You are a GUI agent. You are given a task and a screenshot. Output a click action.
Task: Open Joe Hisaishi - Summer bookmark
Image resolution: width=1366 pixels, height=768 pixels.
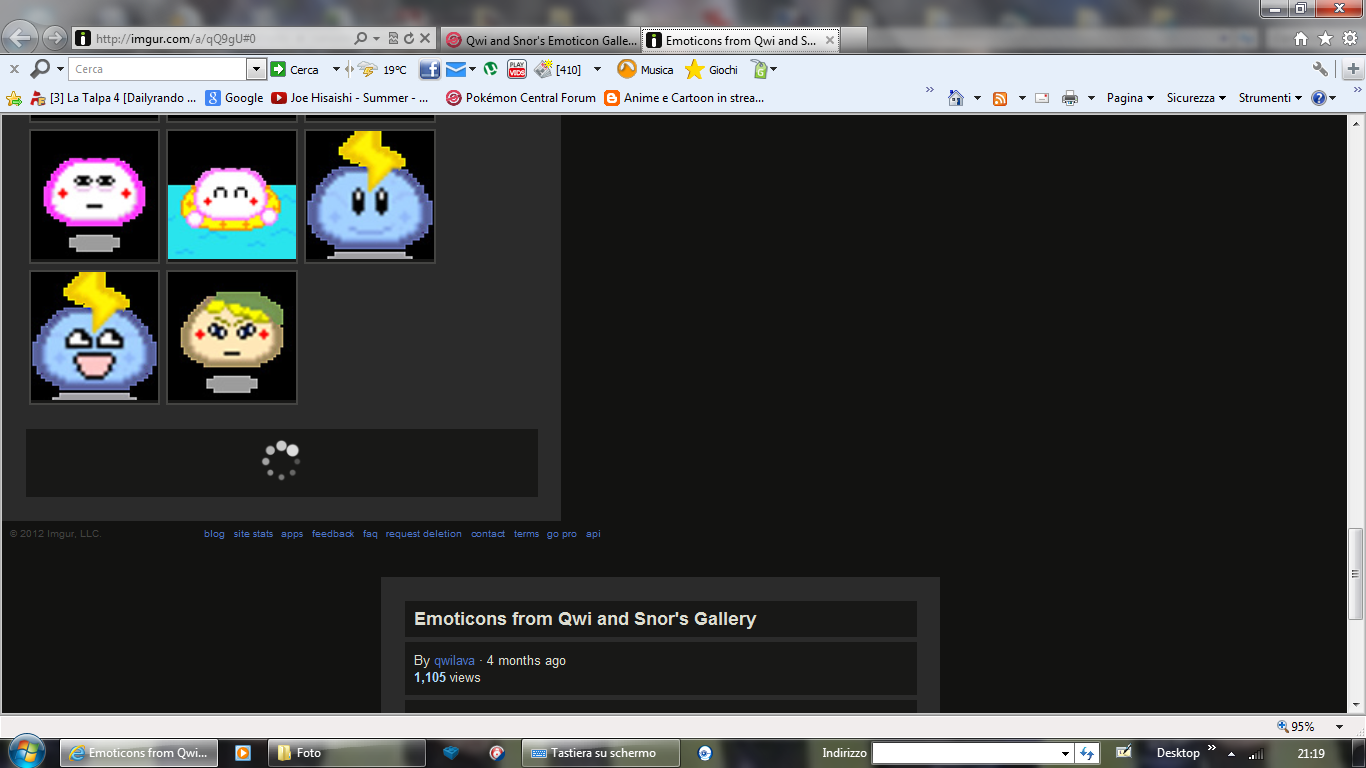click(x=350, y=98)
